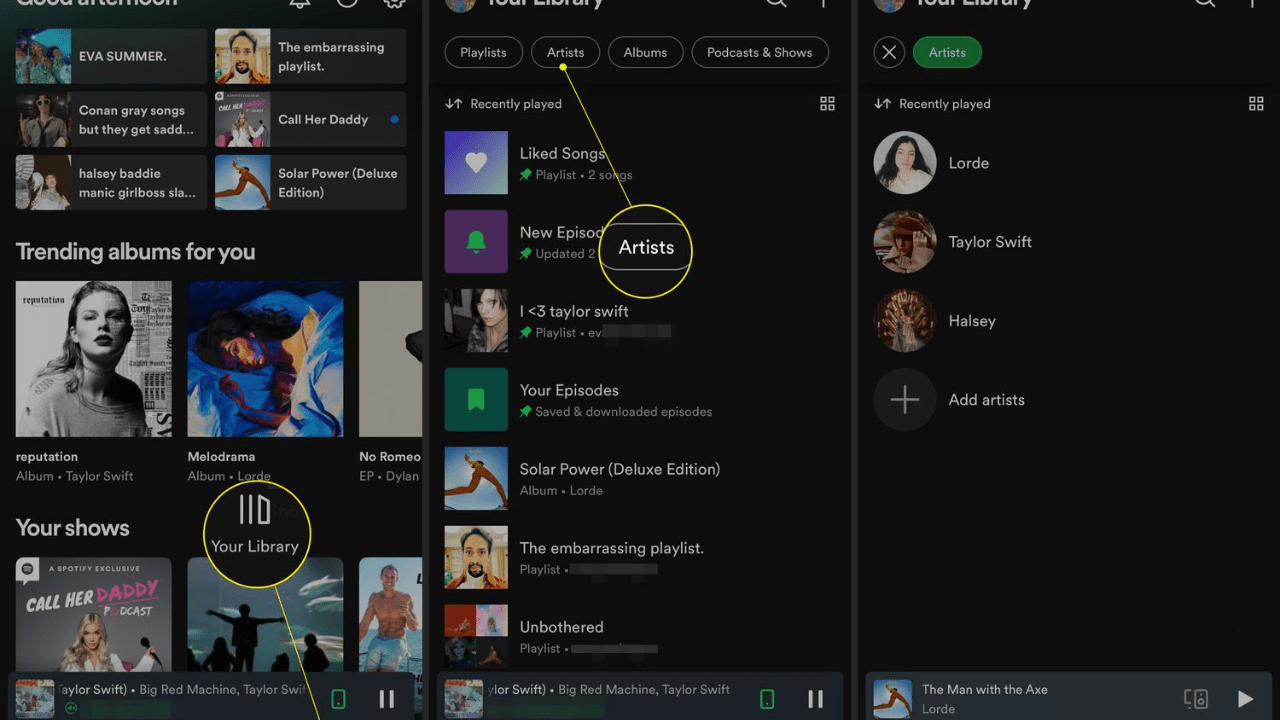Open Melodrama album cover by Lorde
This screenshot has height=720, width=1280.
(x=265, y=359)
